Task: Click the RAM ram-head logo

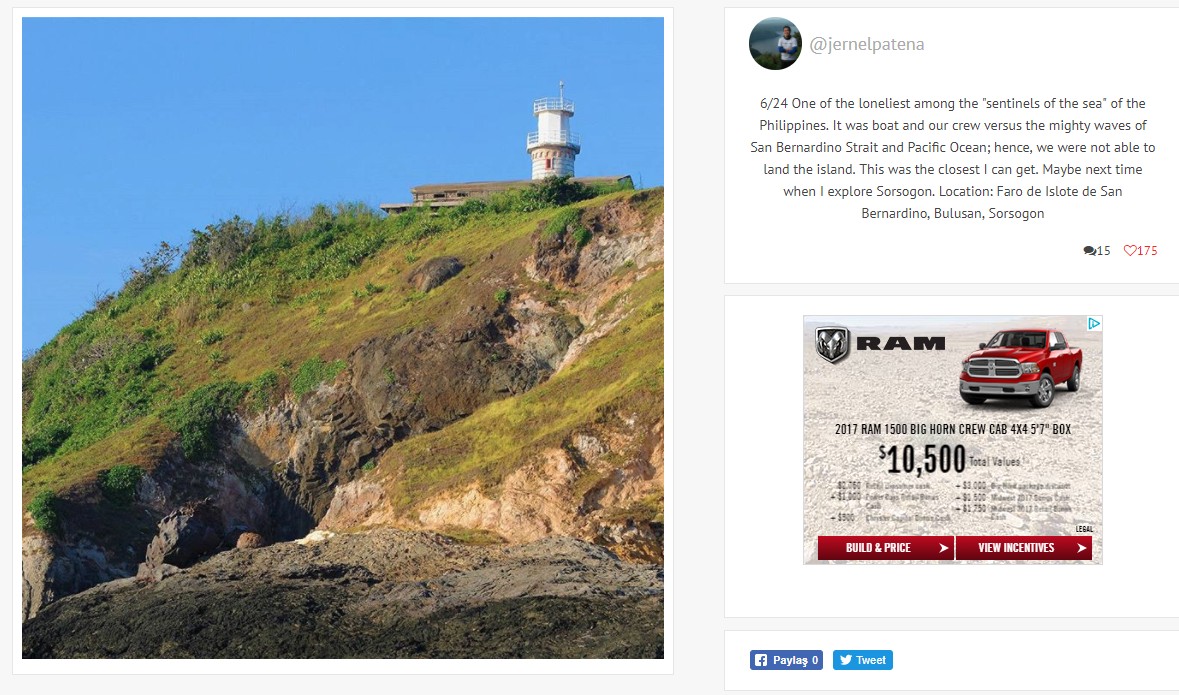Action: click(x=832, y=344)
